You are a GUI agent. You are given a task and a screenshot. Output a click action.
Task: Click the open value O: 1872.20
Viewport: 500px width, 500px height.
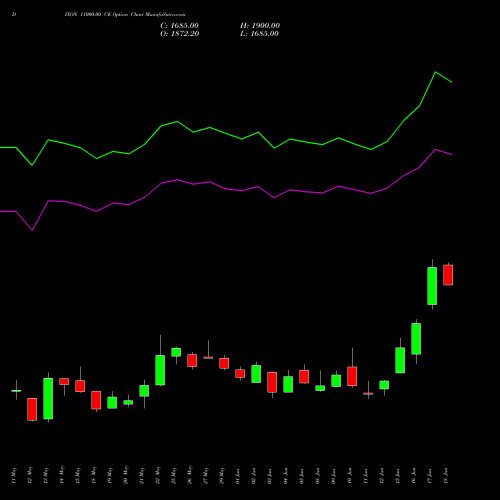pos(180,34)
